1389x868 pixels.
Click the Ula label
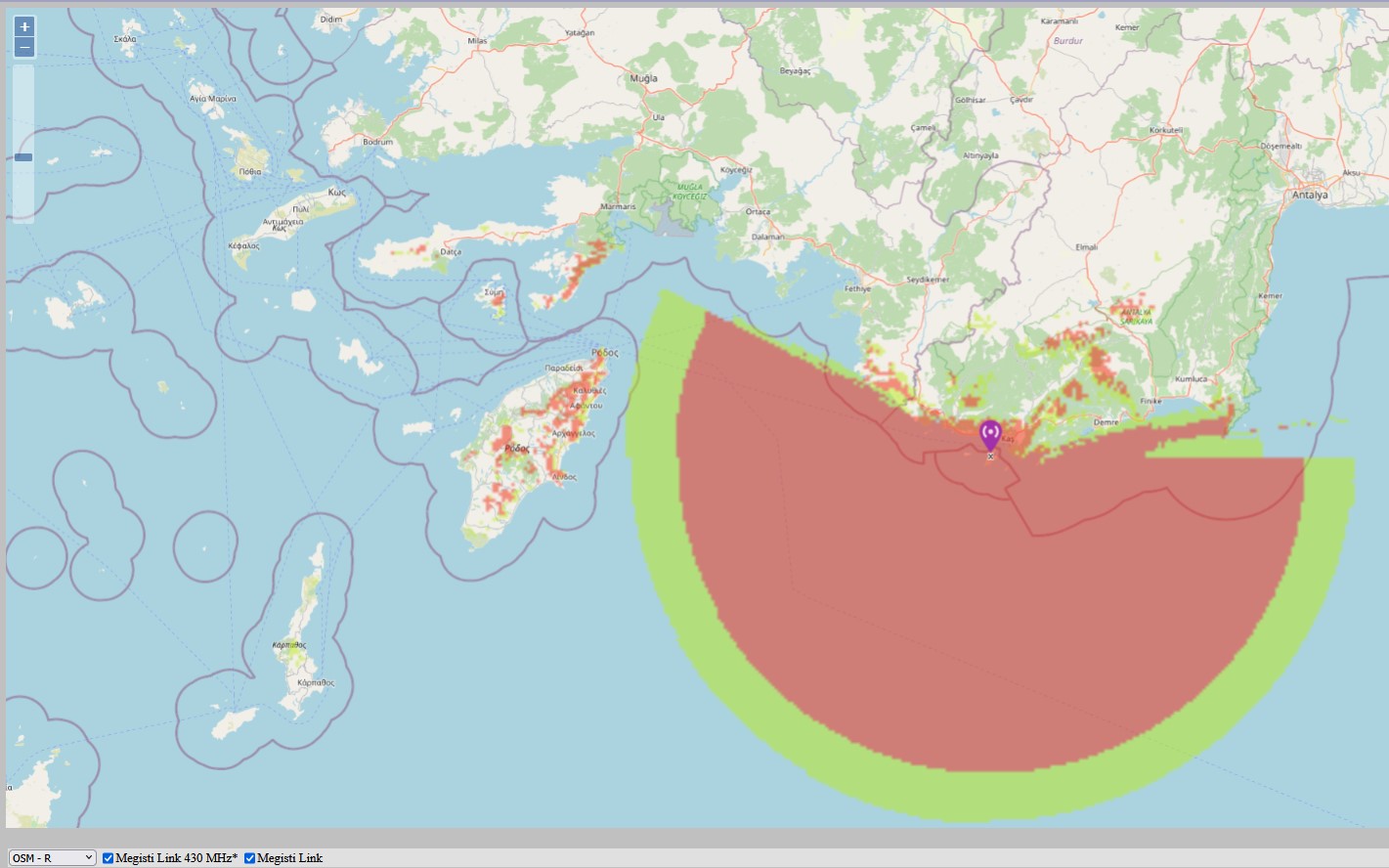click(658, 116)
